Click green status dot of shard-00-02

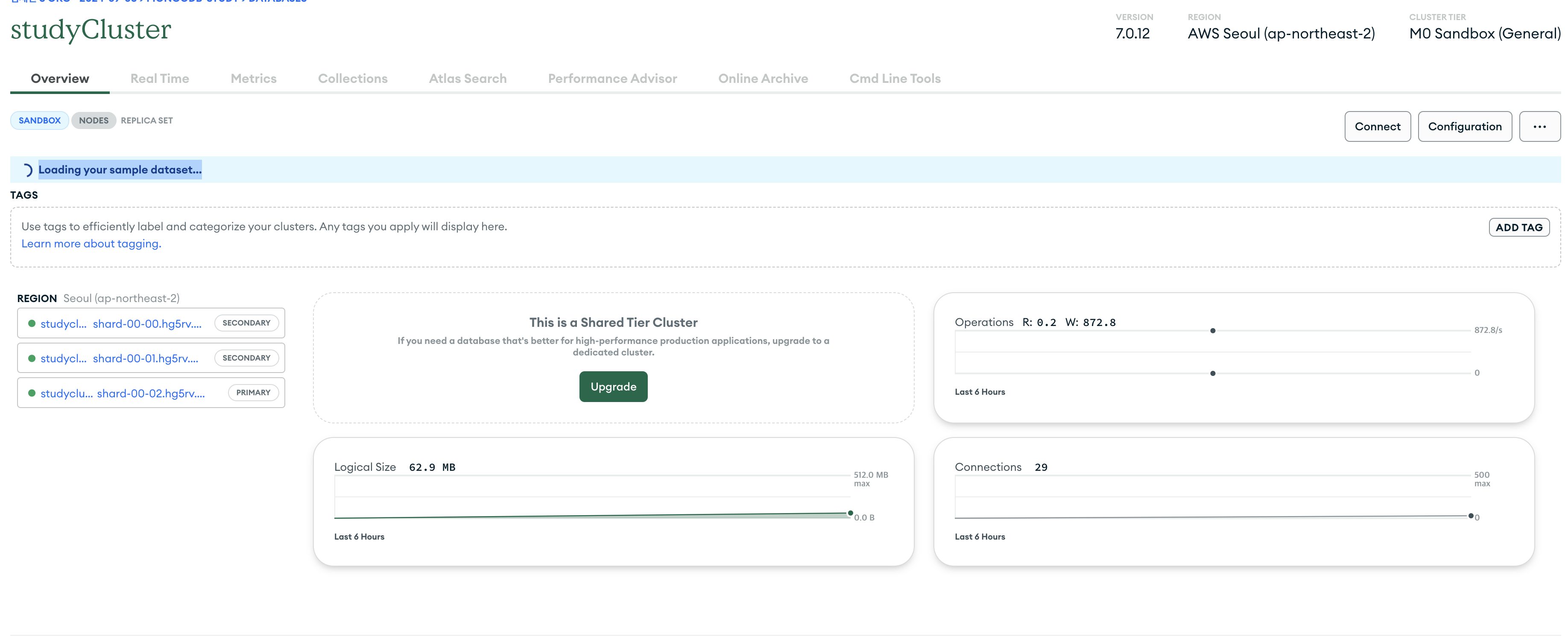(x=32, y=393)
